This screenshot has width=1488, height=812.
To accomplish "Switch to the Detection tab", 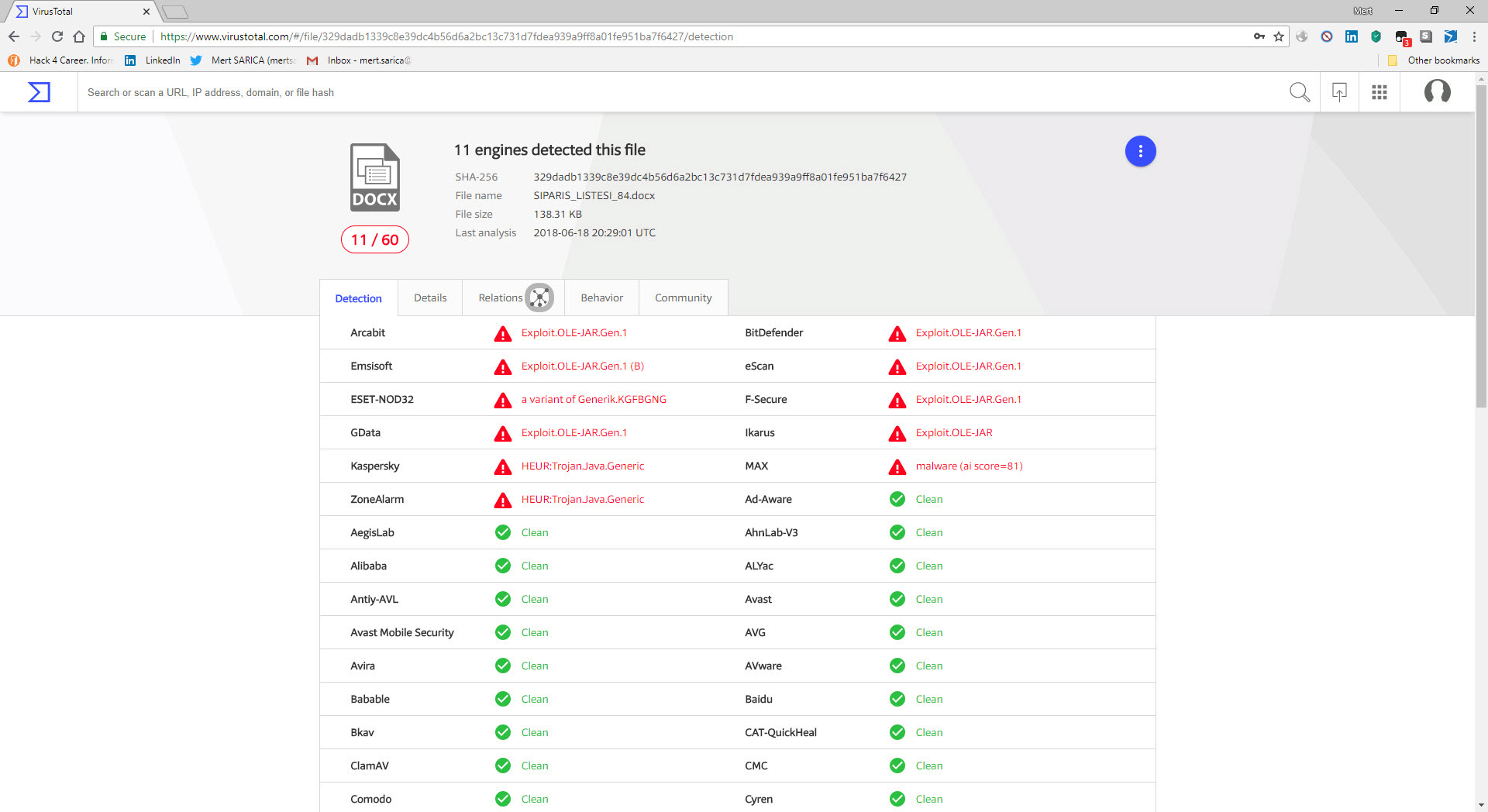I will [358, 298].
